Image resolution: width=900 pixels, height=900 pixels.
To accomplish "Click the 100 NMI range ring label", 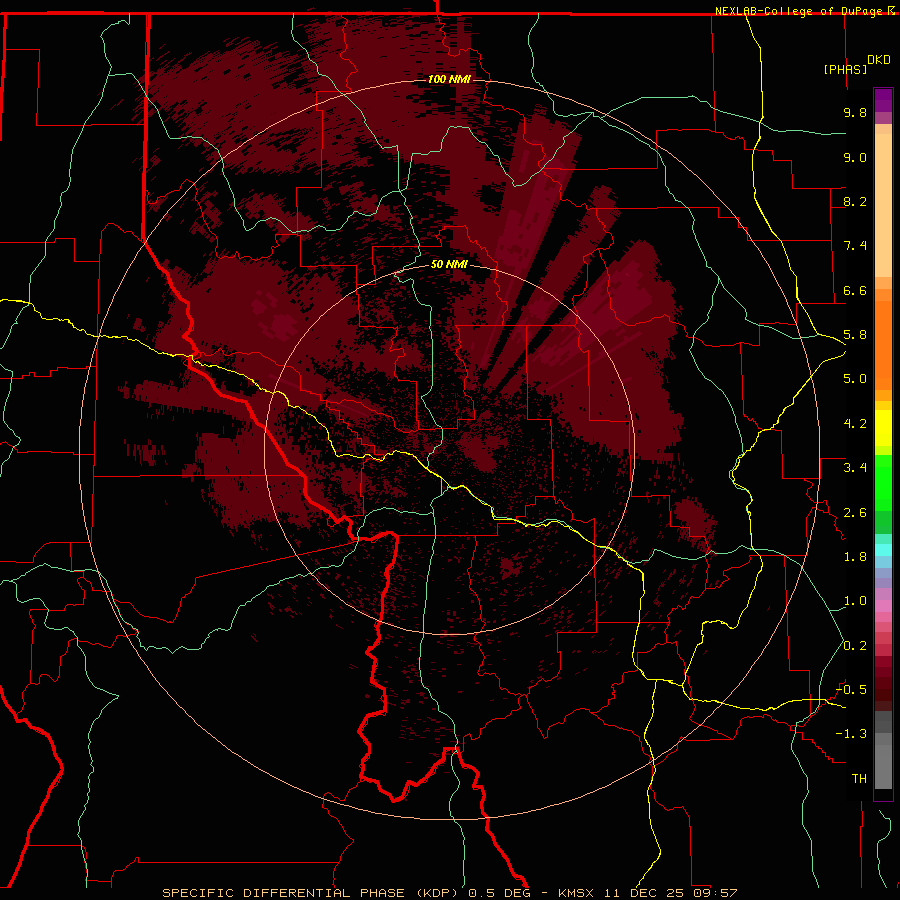I will pyautogui.click(x=449, y=79).
